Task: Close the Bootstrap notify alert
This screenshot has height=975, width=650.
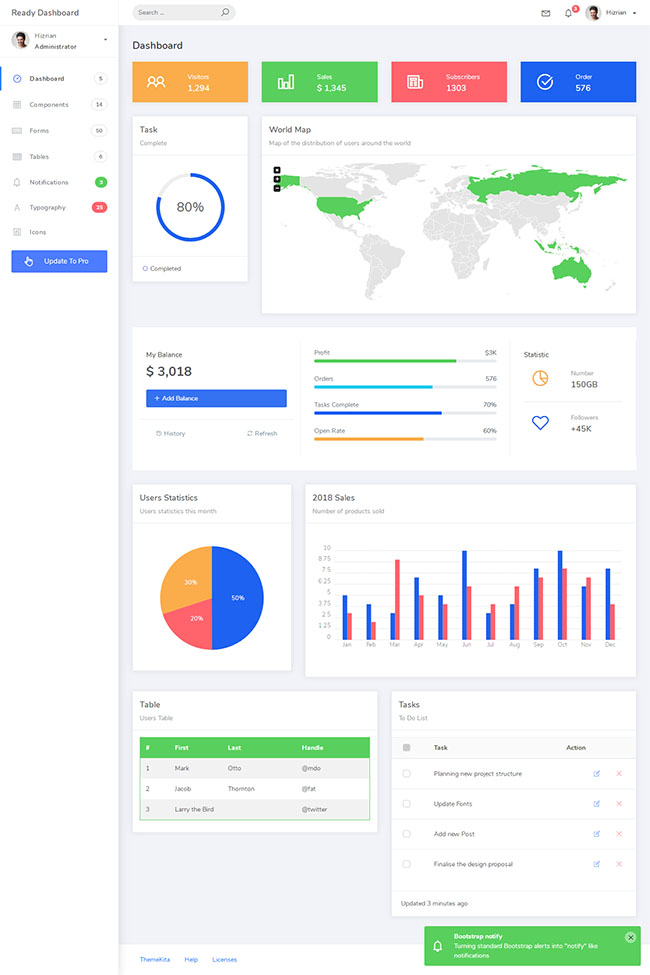Action: tap(630, 937)
